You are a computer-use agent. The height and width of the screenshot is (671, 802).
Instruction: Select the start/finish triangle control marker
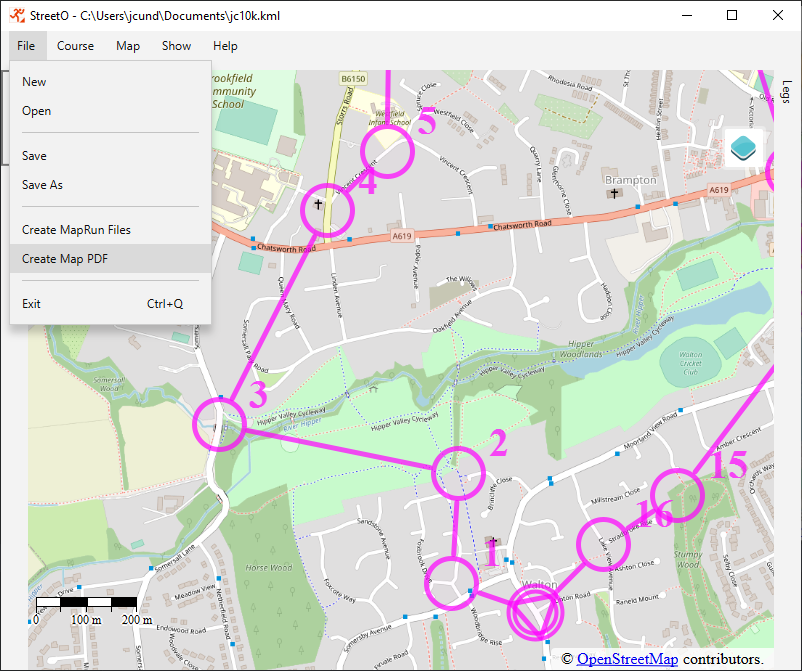pos(536,612)
